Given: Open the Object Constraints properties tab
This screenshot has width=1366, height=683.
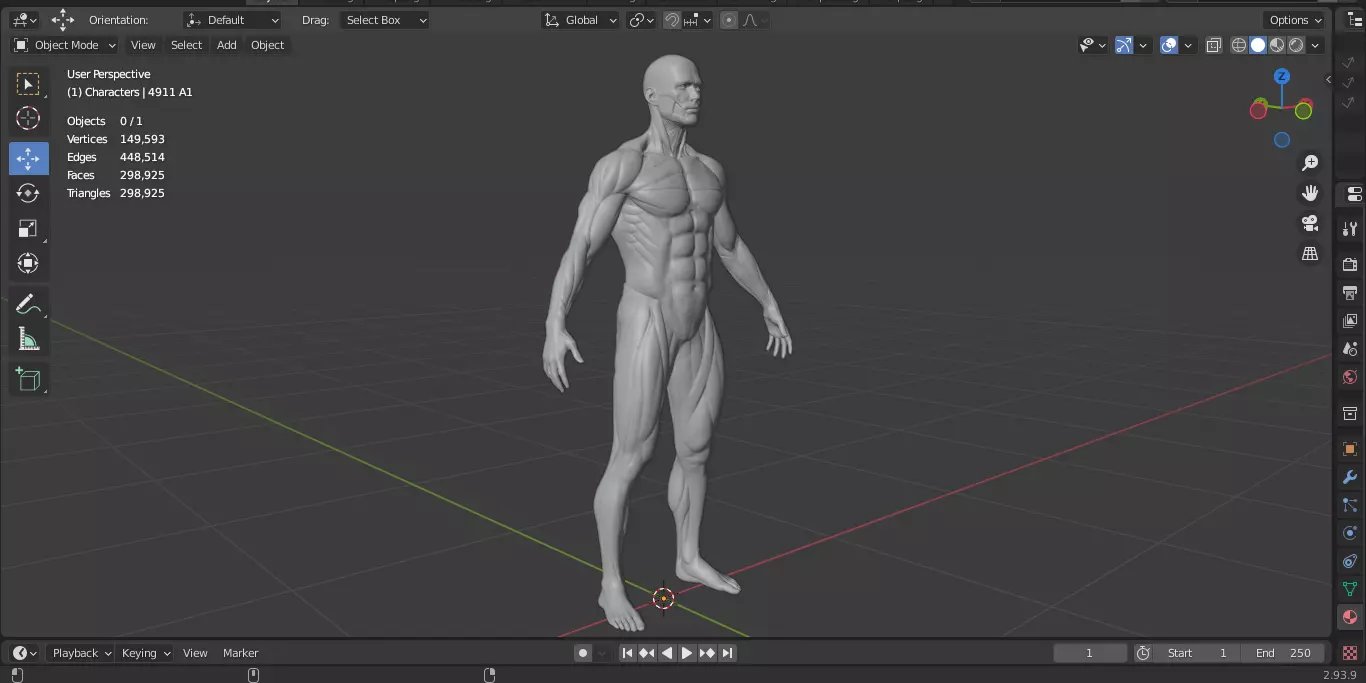Looking at the screenshot, I should [1350, 561].
